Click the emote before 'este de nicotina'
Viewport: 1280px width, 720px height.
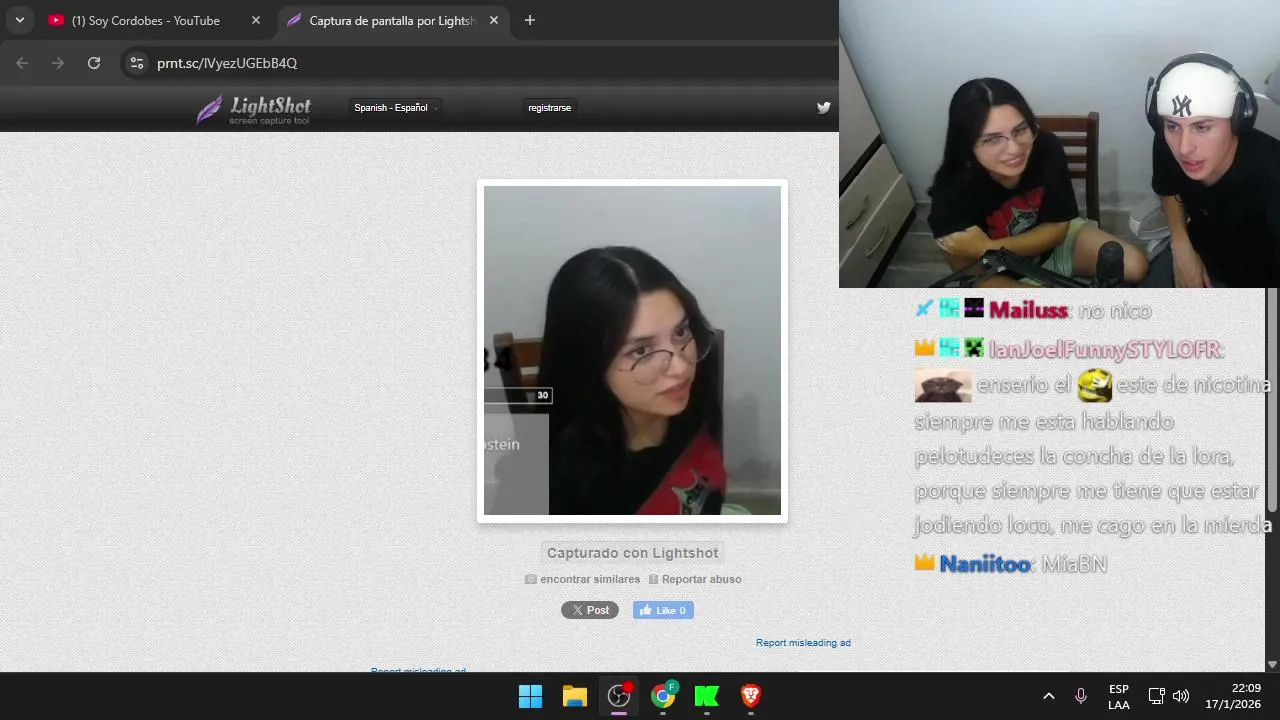[x=1095, y=385]
